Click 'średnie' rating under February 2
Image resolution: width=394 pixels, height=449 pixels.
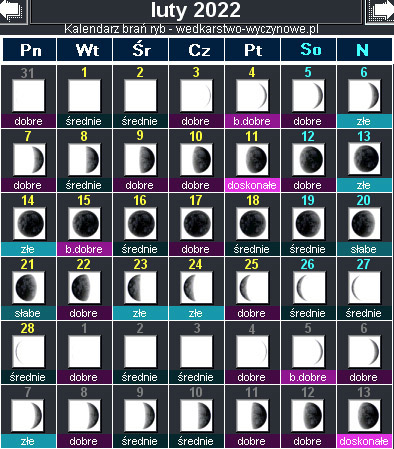tap(140, 121)
